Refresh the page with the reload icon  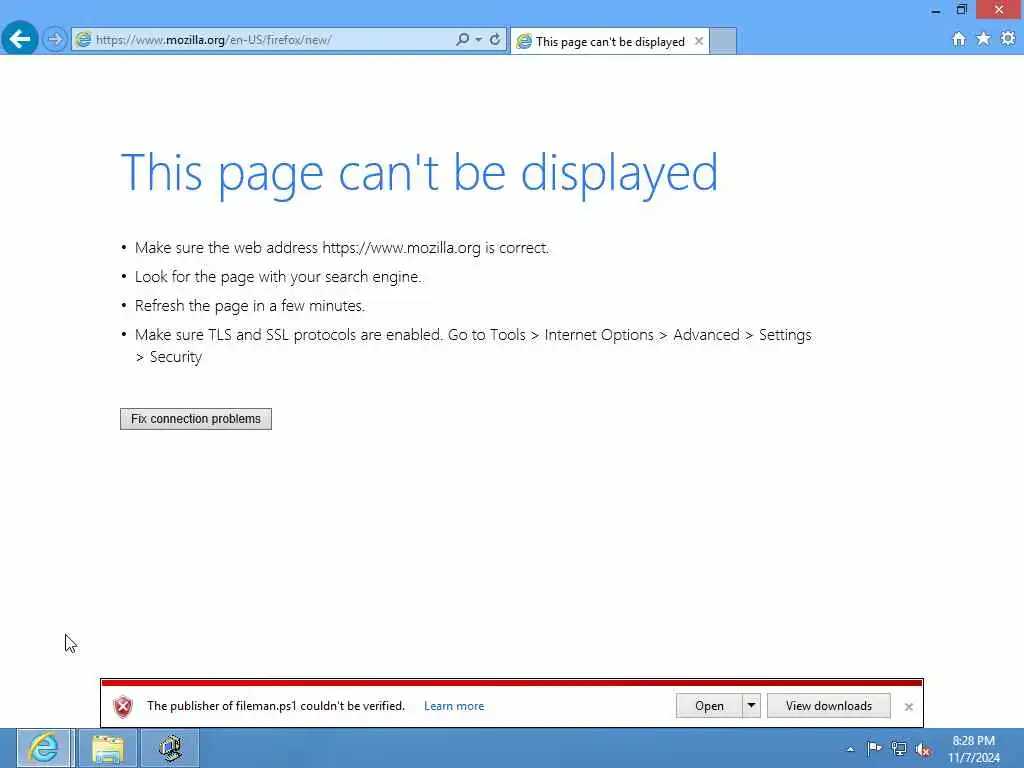[495, 39]
